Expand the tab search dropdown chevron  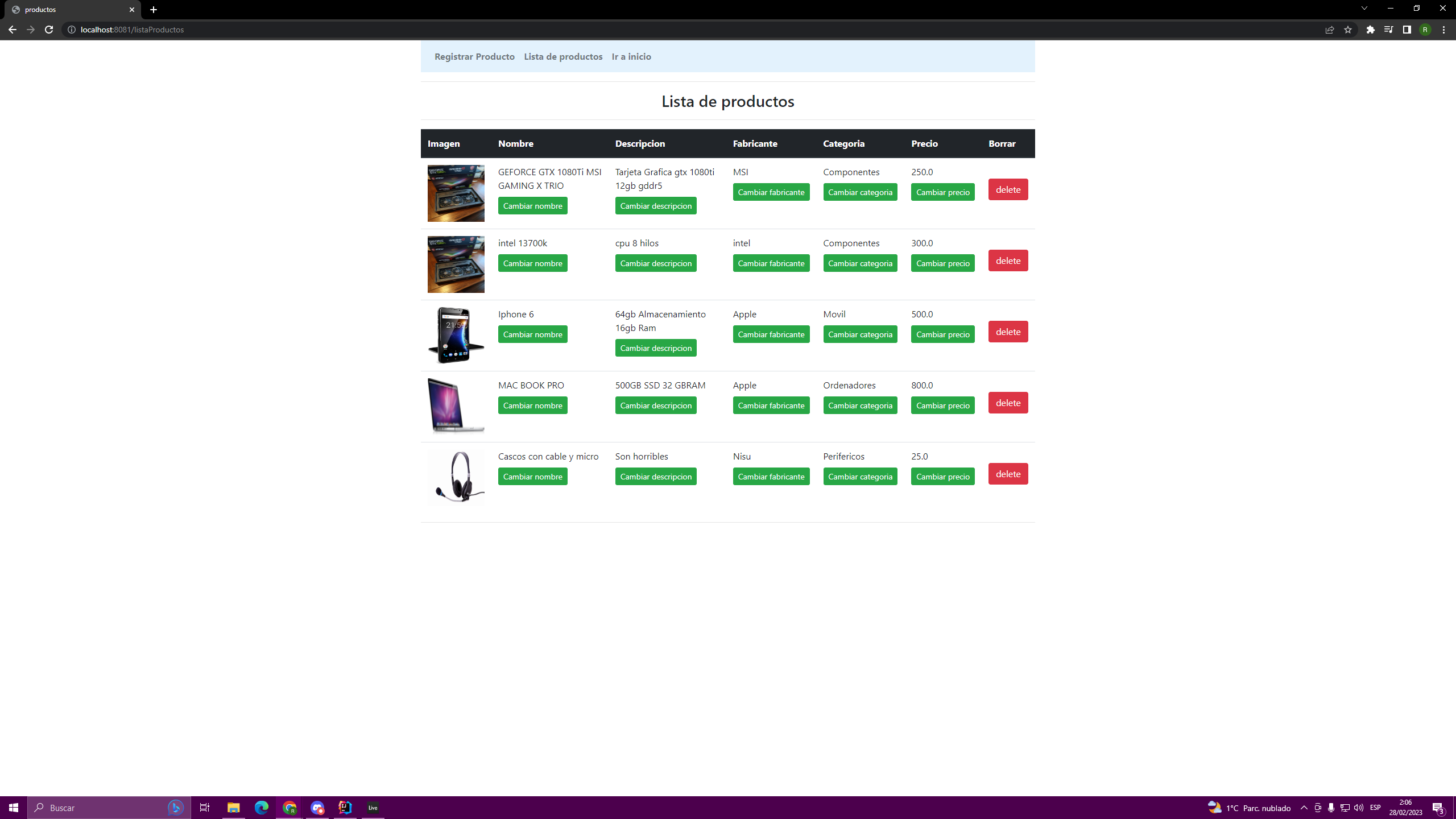tap(1364, 9)
